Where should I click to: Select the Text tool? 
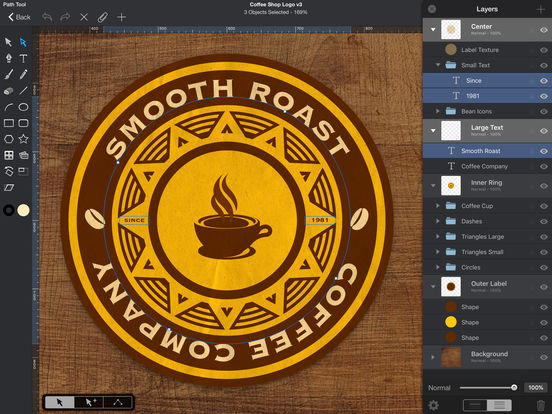coord(23,58)
